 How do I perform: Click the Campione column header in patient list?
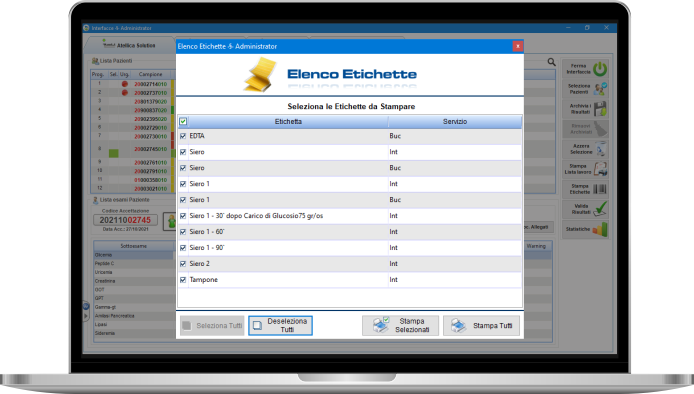150,74
